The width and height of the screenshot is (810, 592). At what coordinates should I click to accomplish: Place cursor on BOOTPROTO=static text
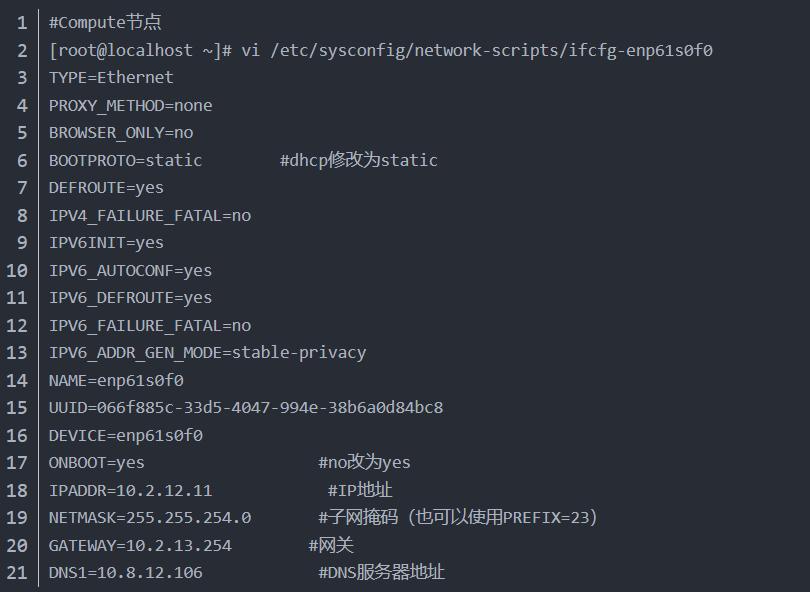(x=125, y=160)
